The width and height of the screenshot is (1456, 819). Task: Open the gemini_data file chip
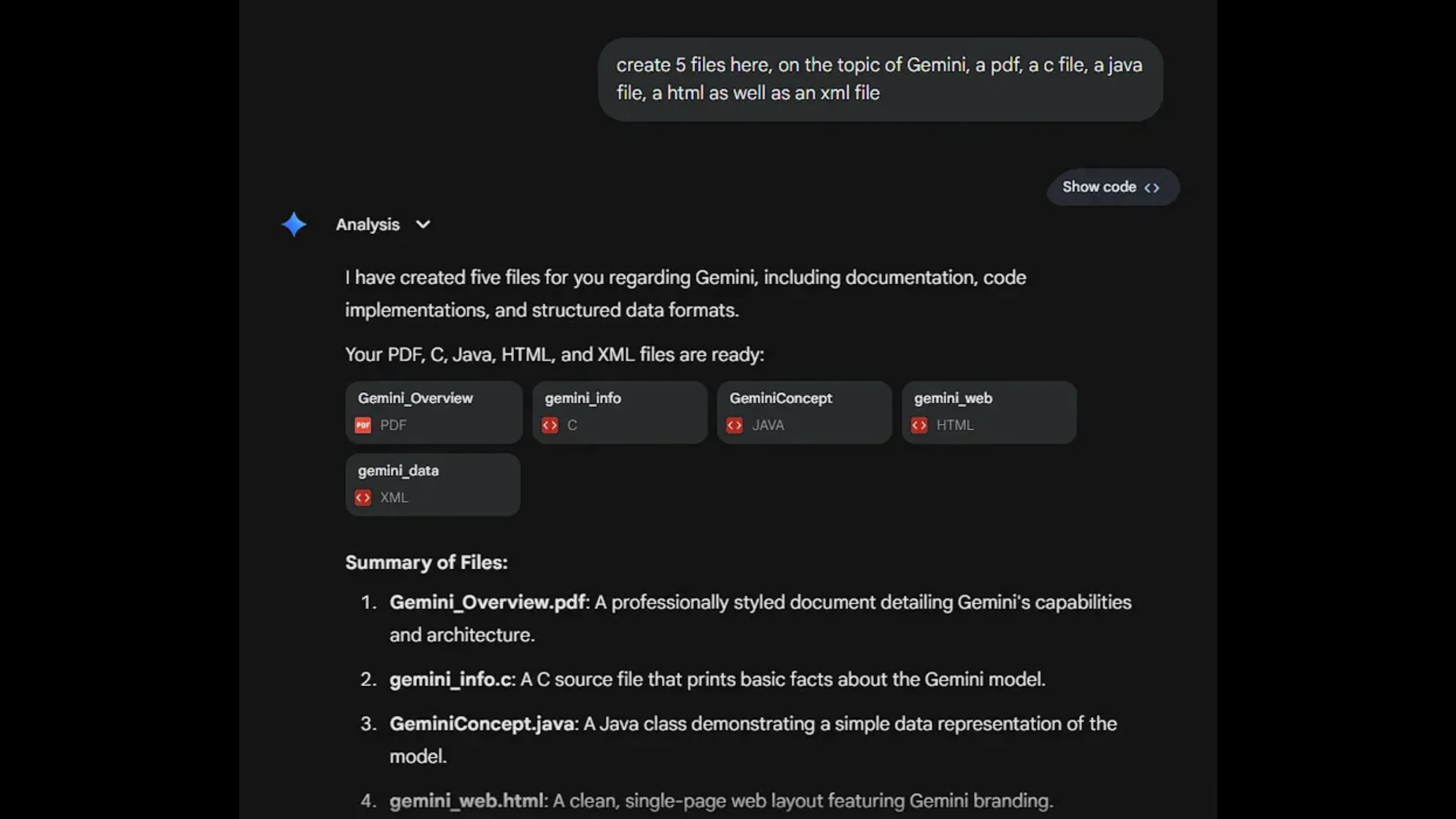click(432, 484)
